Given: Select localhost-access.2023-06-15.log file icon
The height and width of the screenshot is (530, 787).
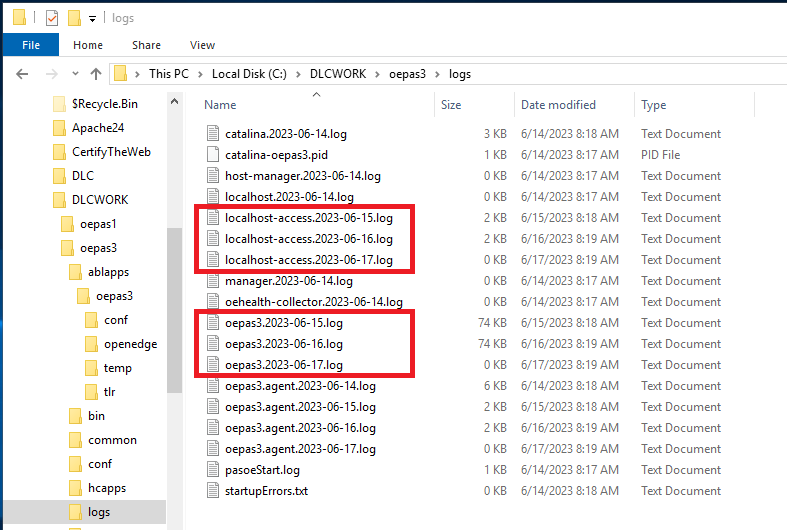Looking at the screenshot, I should 213,218.
